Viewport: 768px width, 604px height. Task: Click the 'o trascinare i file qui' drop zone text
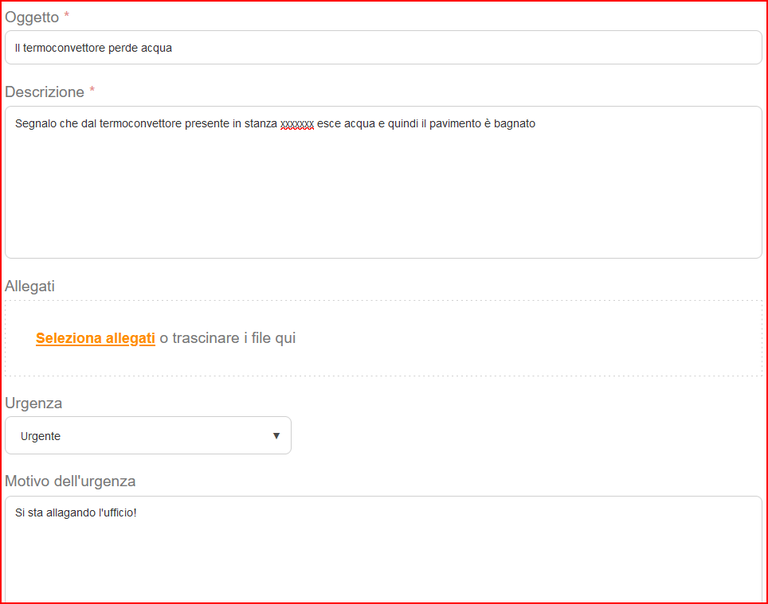[228, 338]
